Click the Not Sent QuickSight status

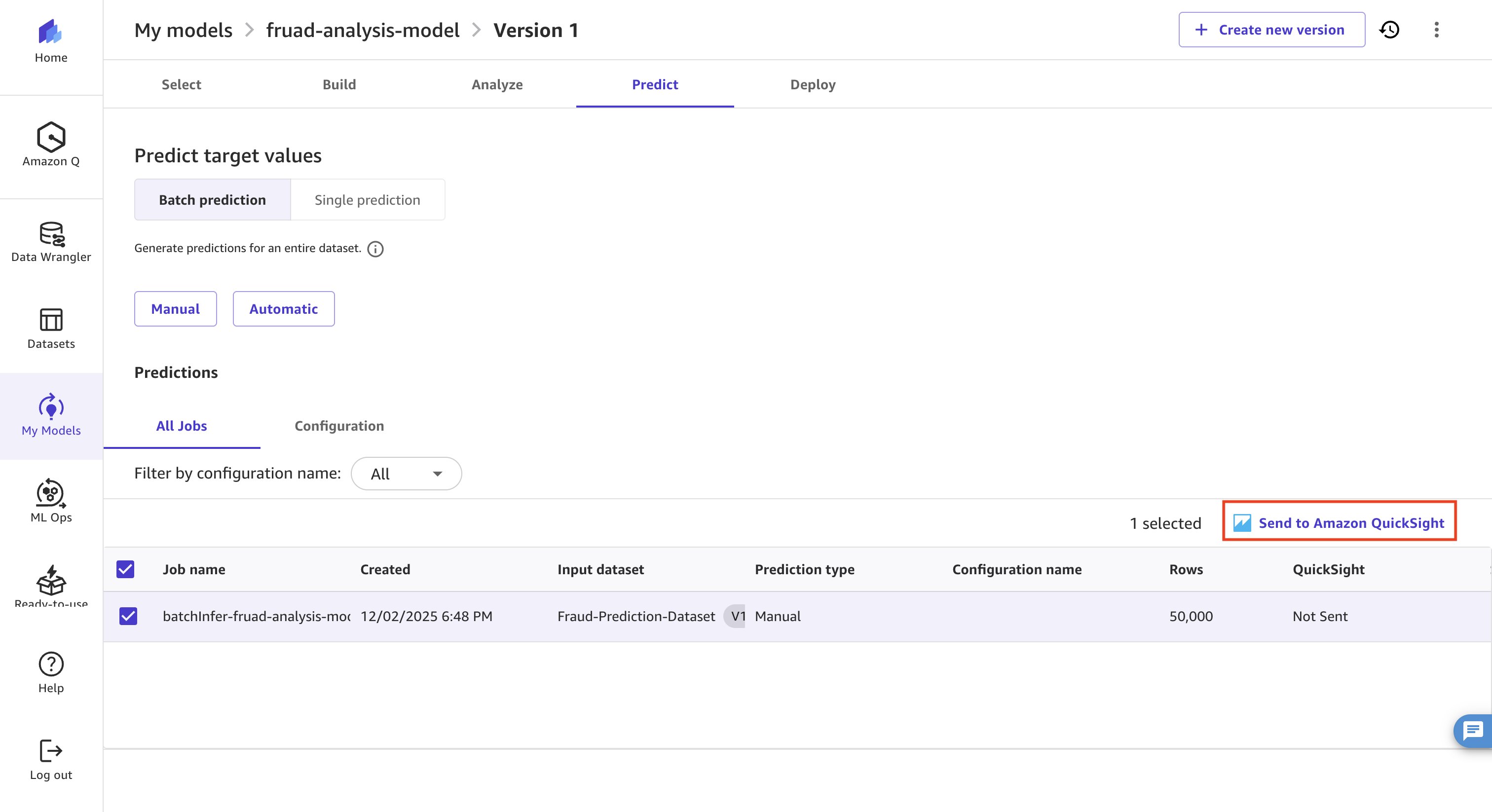[1320, 616]
